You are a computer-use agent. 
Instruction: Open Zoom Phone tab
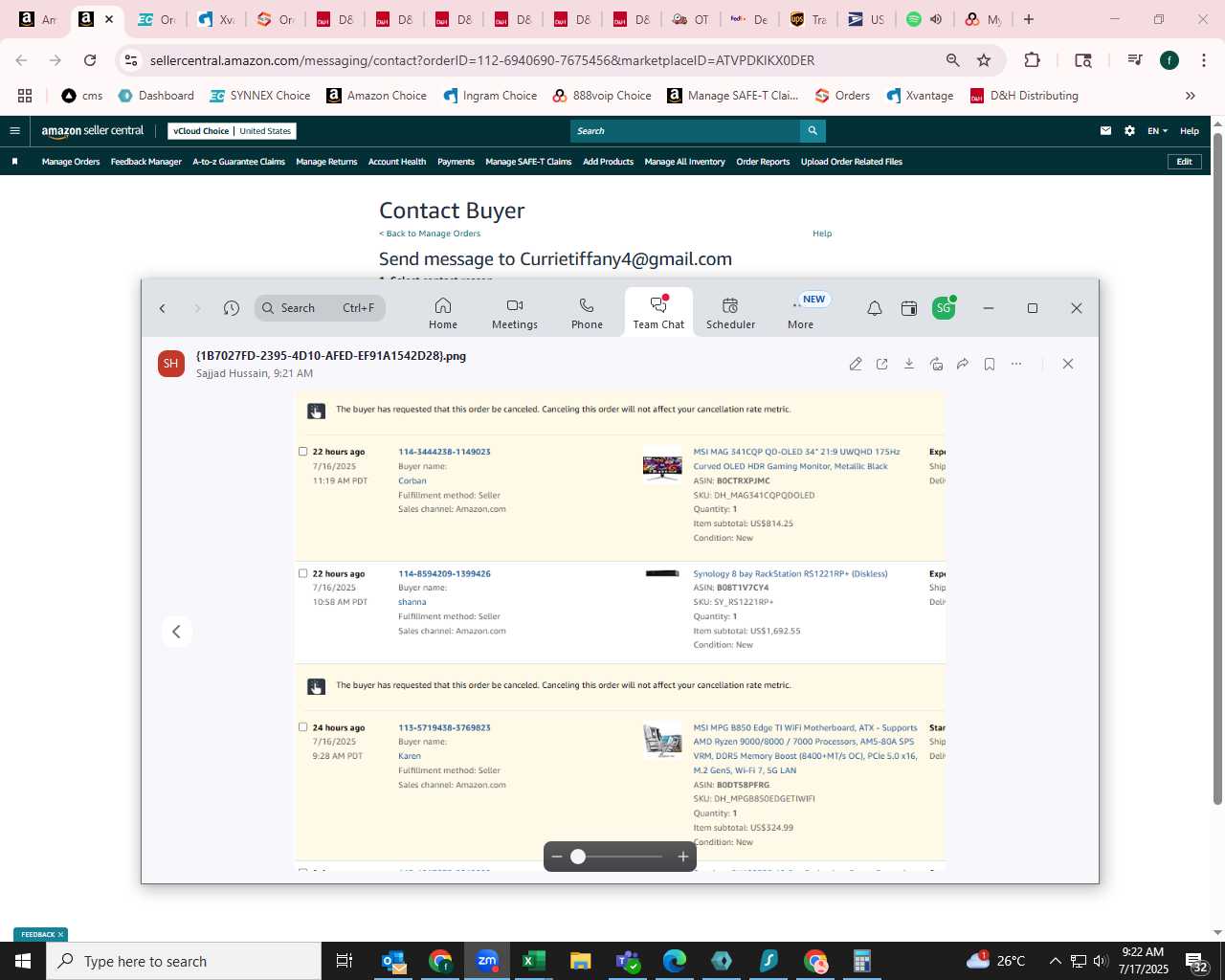587,313
